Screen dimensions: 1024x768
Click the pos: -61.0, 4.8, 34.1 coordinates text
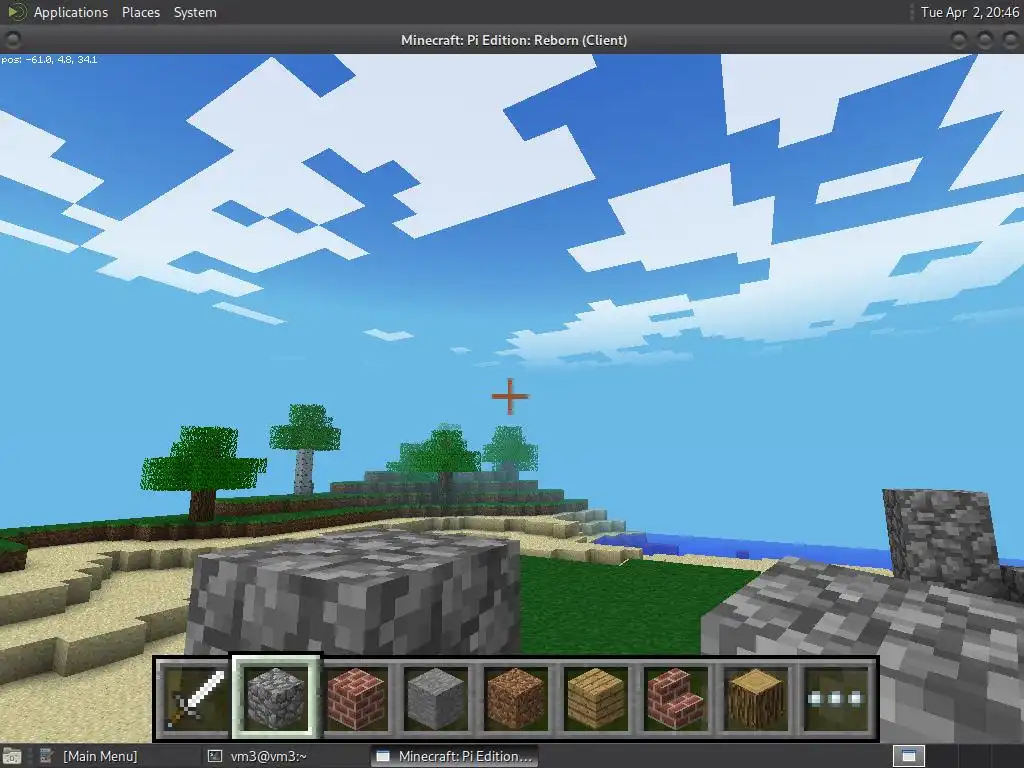coord(49,59)
